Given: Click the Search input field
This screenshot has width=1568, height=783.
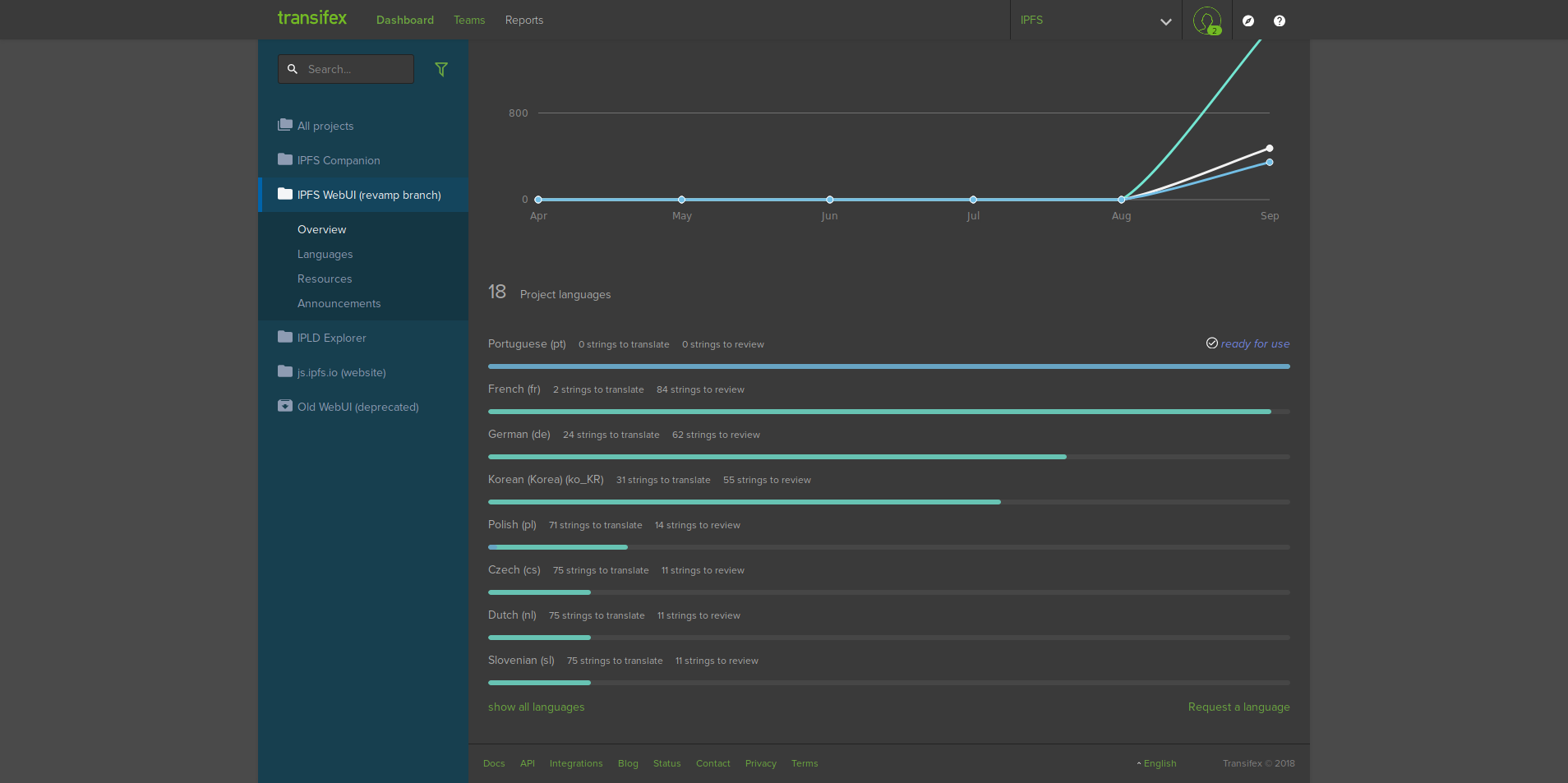Looking at the screenshot, I should point(346,69).
